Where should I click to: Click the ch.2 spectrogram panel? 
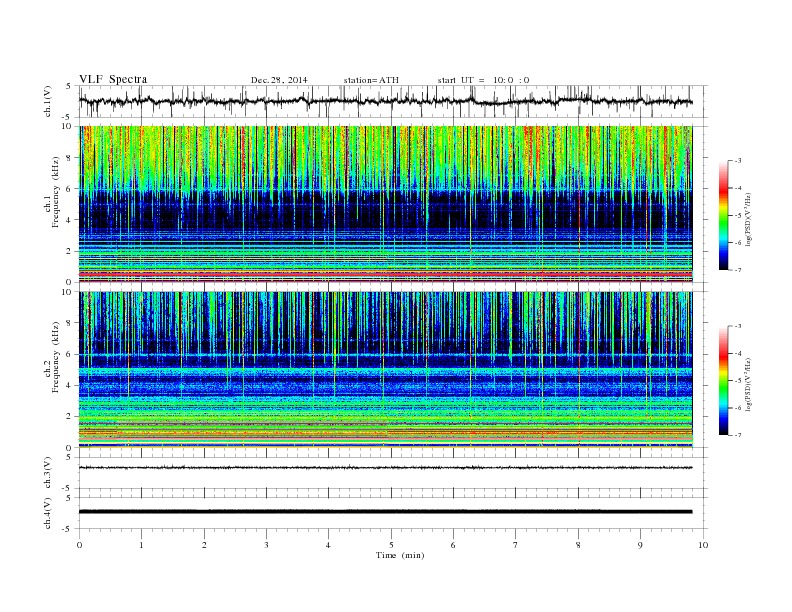pos(385,370)
